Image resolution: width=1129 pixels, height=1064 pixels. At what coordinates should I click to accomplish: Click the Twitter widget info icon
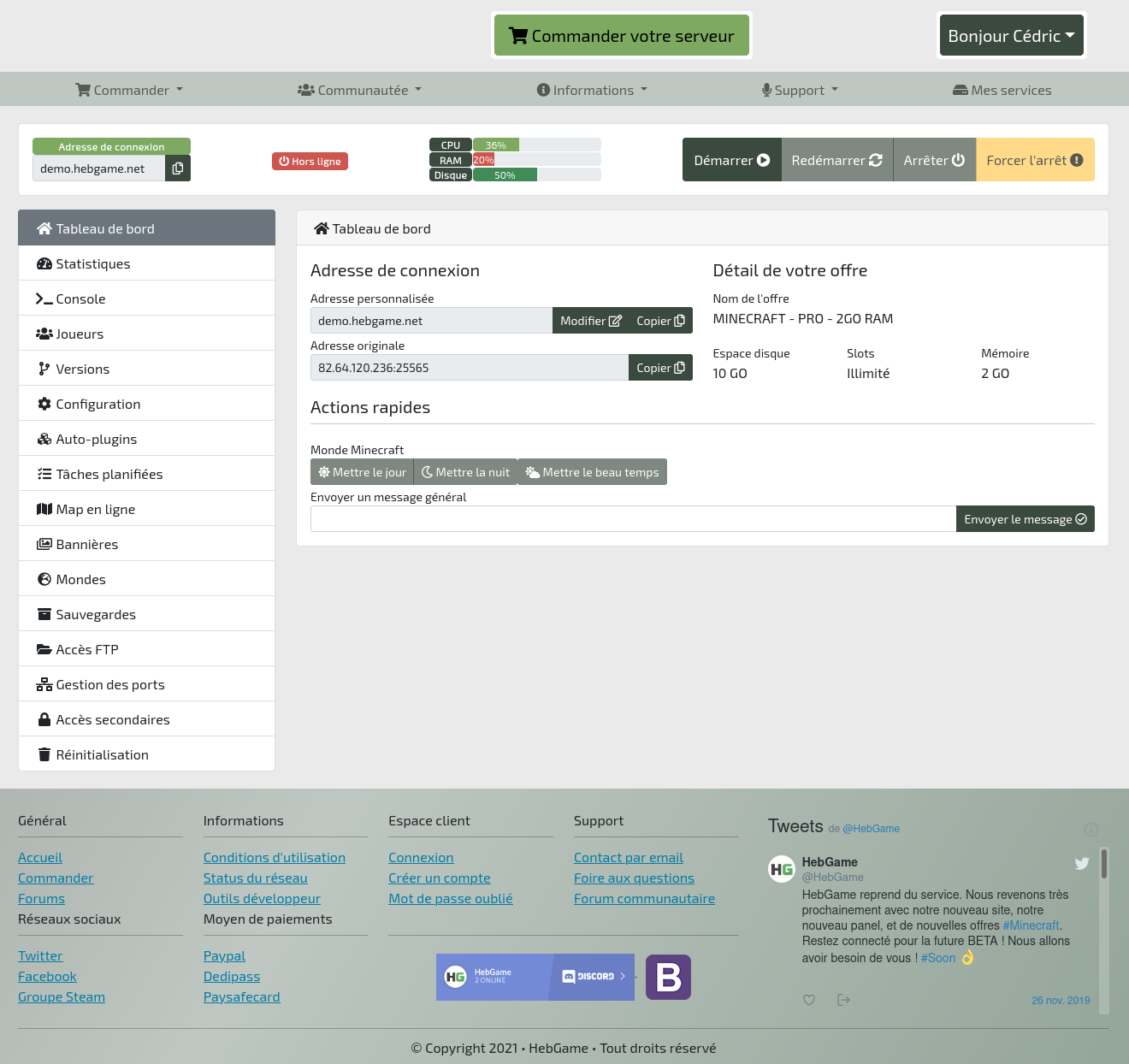pyautogui.click(x=1091, y=830)
